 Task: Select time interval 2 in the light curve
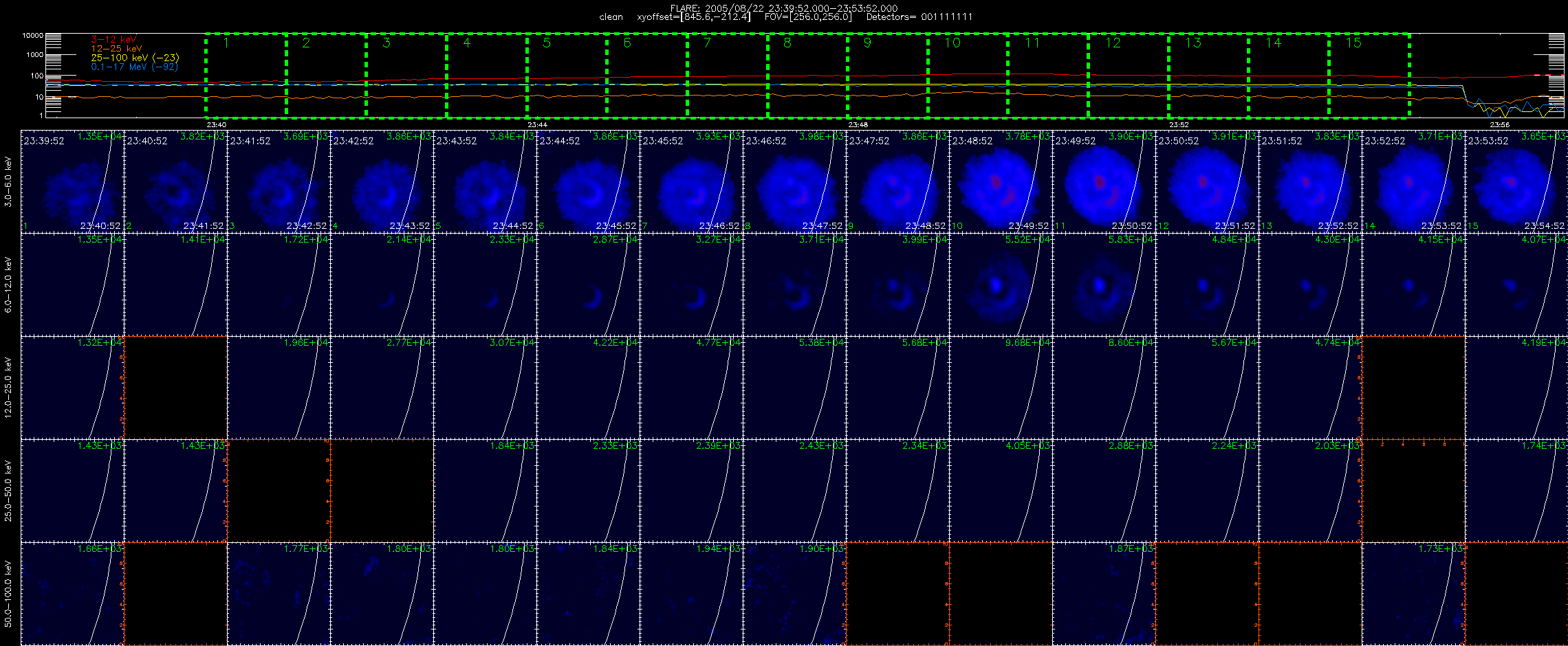point(326,75)
